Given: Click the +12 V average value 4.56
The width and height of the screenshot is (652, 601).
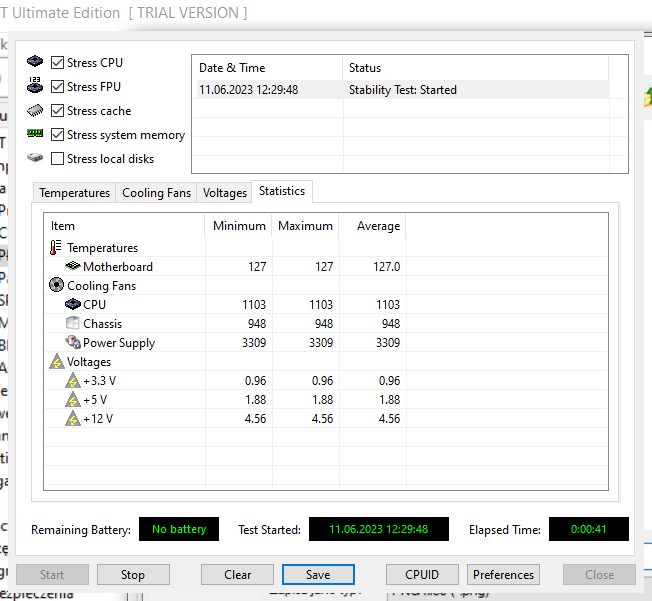Looking at the screenshot, I should tap(389, 418).
